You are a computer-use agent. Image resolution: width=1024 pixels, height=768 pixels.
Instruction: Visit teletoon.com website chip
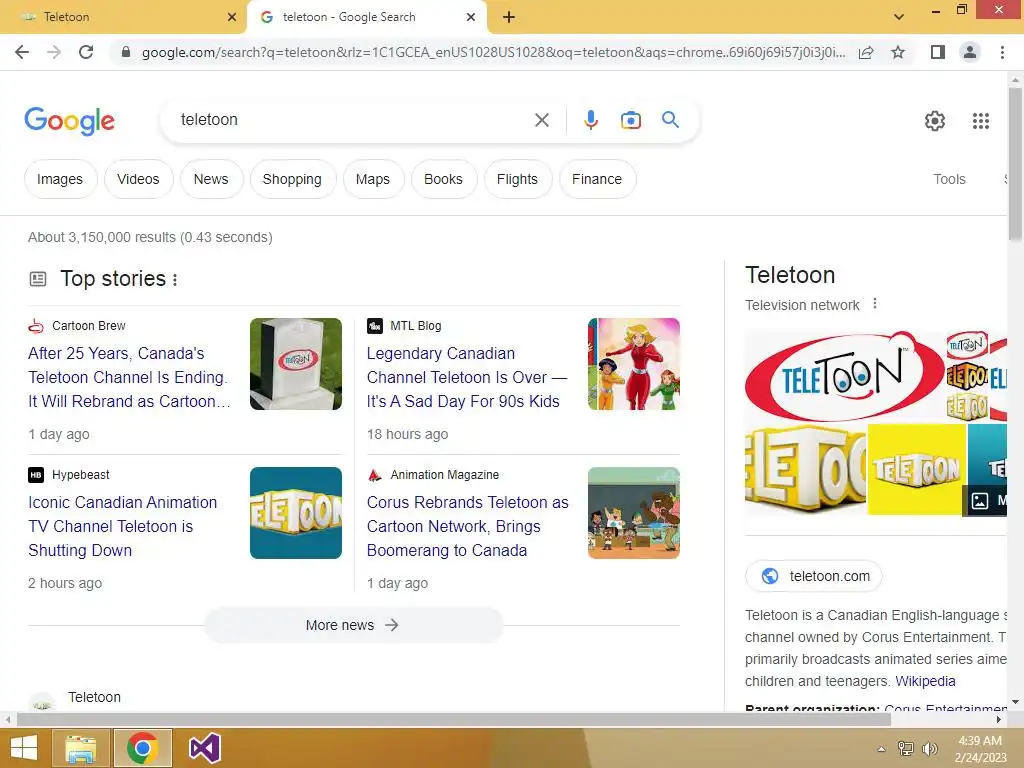814,576
